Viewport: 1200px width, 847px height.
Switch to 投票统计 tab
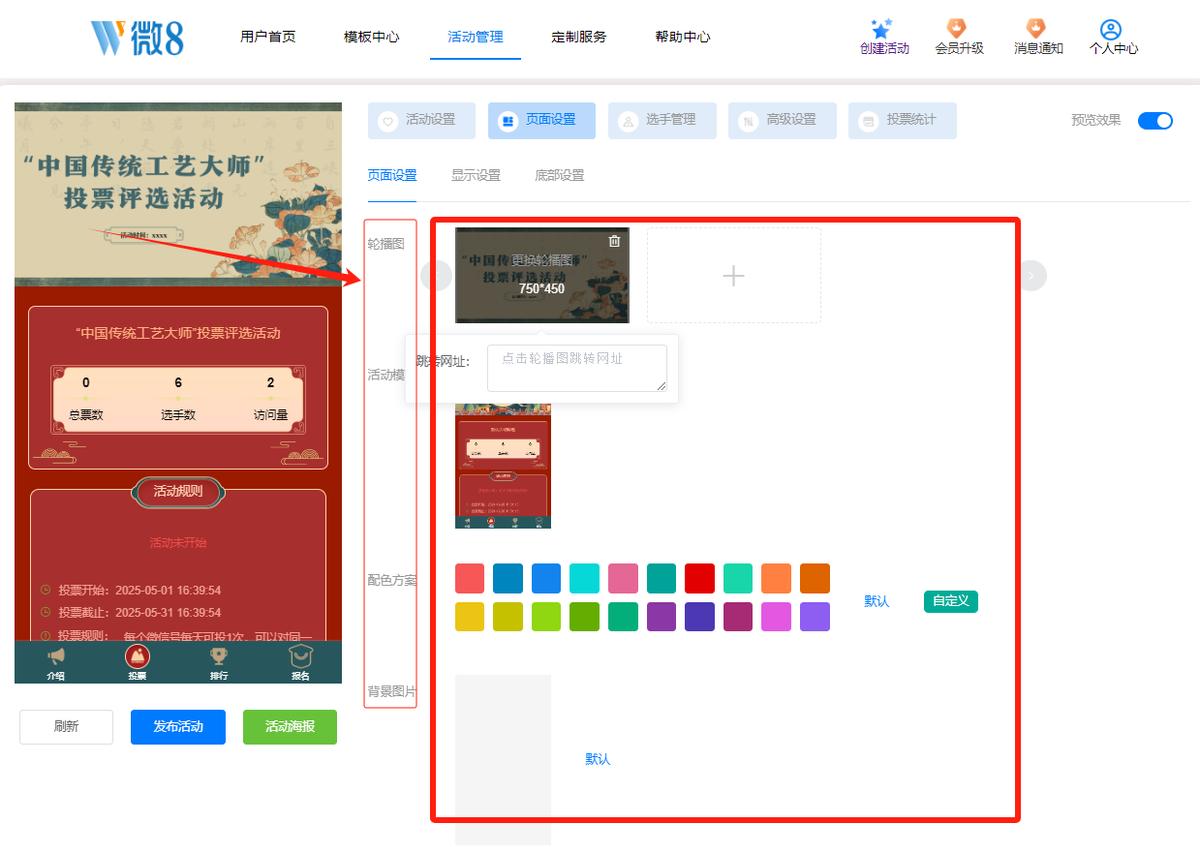[x=902, y=120]
